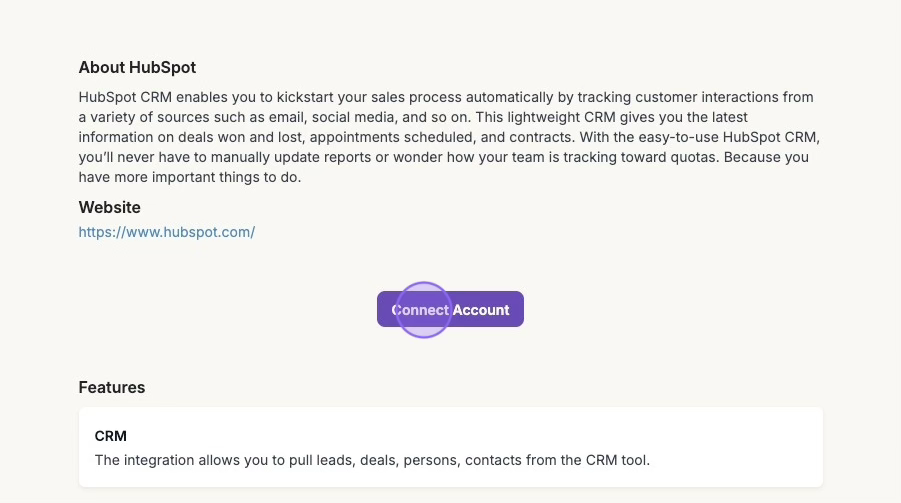
Task: Open the https://www.hubspot.com/ website link
Action: click(x=167, y=232)
